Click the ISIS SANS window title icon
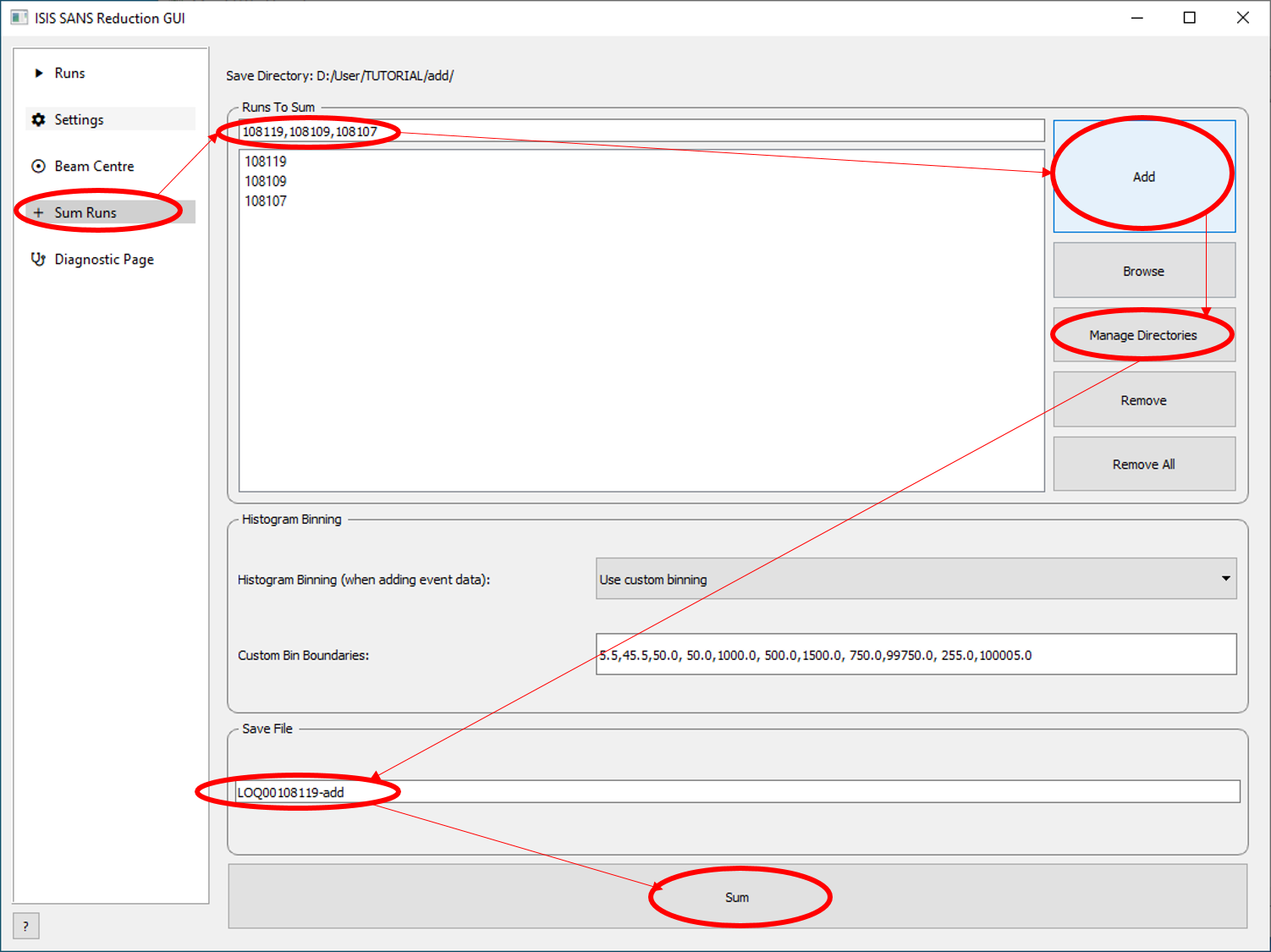 19,18
